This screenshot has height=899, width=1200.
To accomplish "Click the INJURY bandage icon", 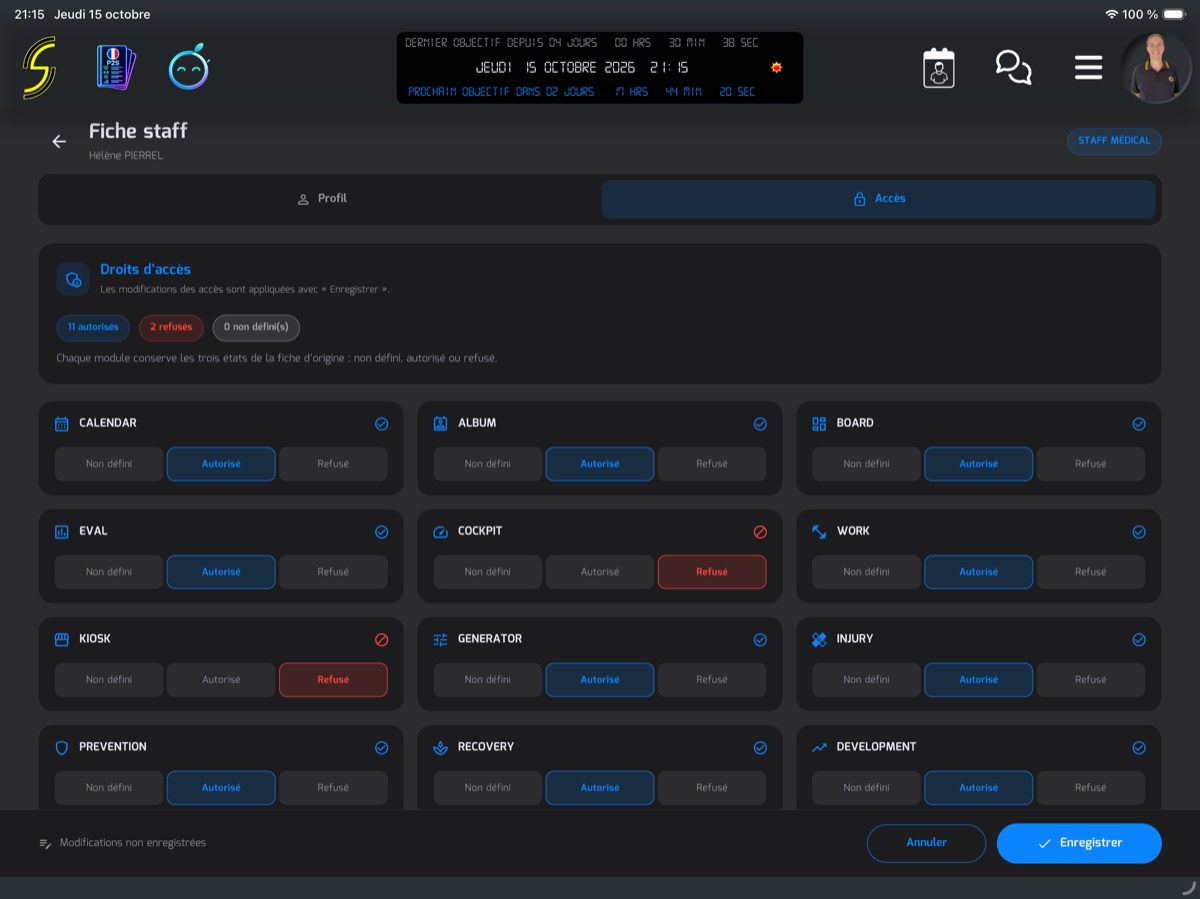I will [x=819, y=639].
